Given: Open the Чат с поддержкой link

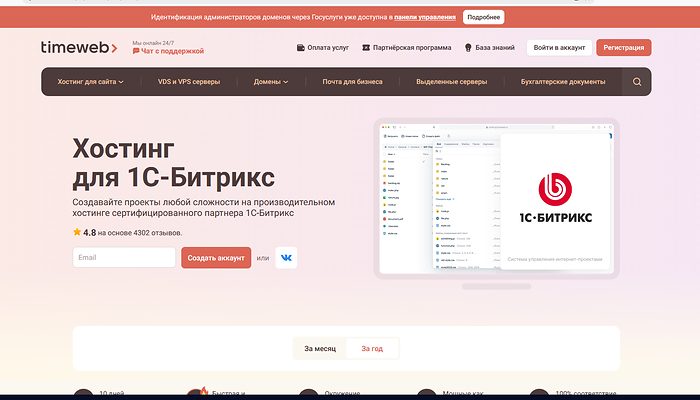Looking at the screenshot, I should click(x=168, y=51).
